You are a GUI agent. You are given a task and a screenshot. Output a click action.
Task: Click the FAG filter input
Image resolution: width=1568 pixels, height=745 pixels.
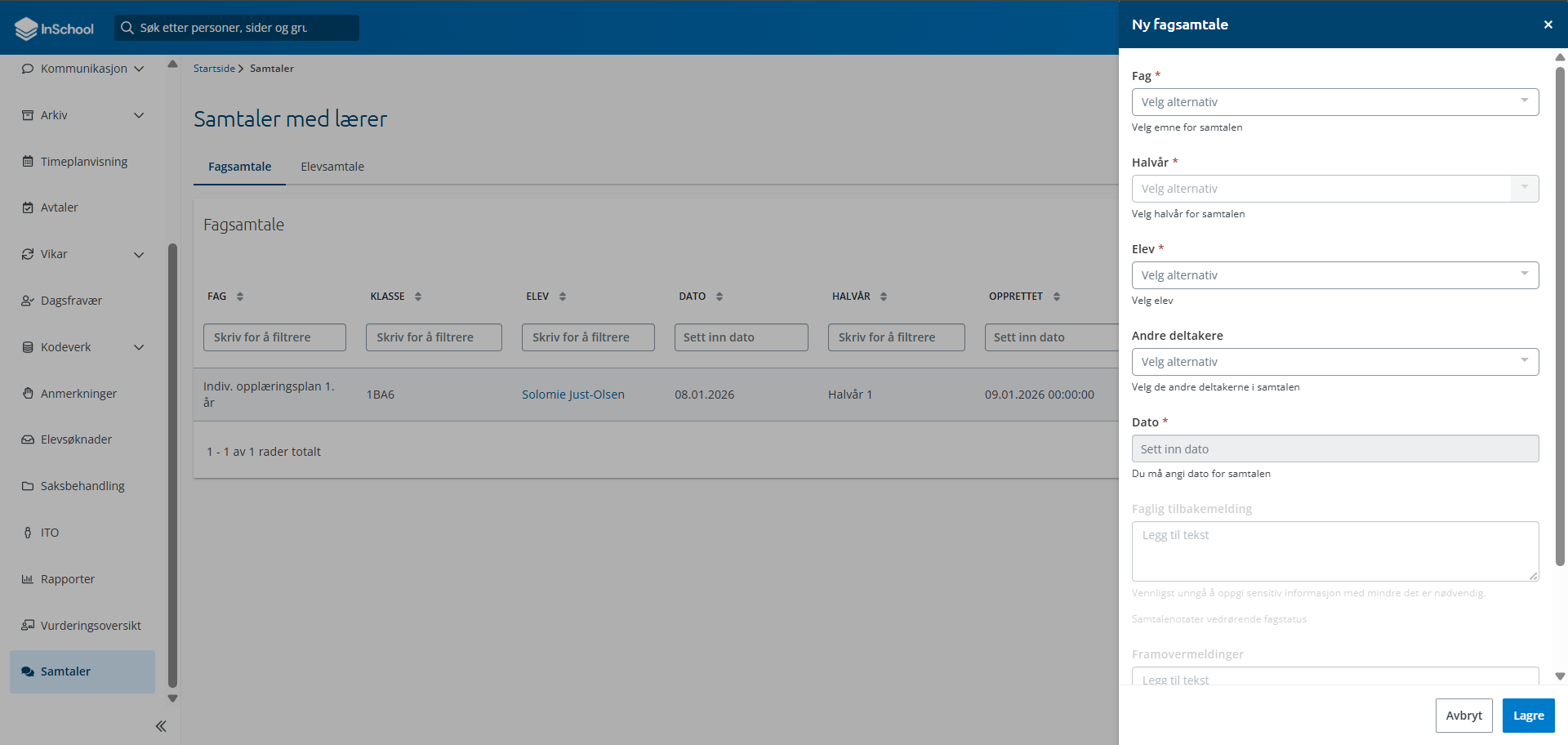click(274, 337)
